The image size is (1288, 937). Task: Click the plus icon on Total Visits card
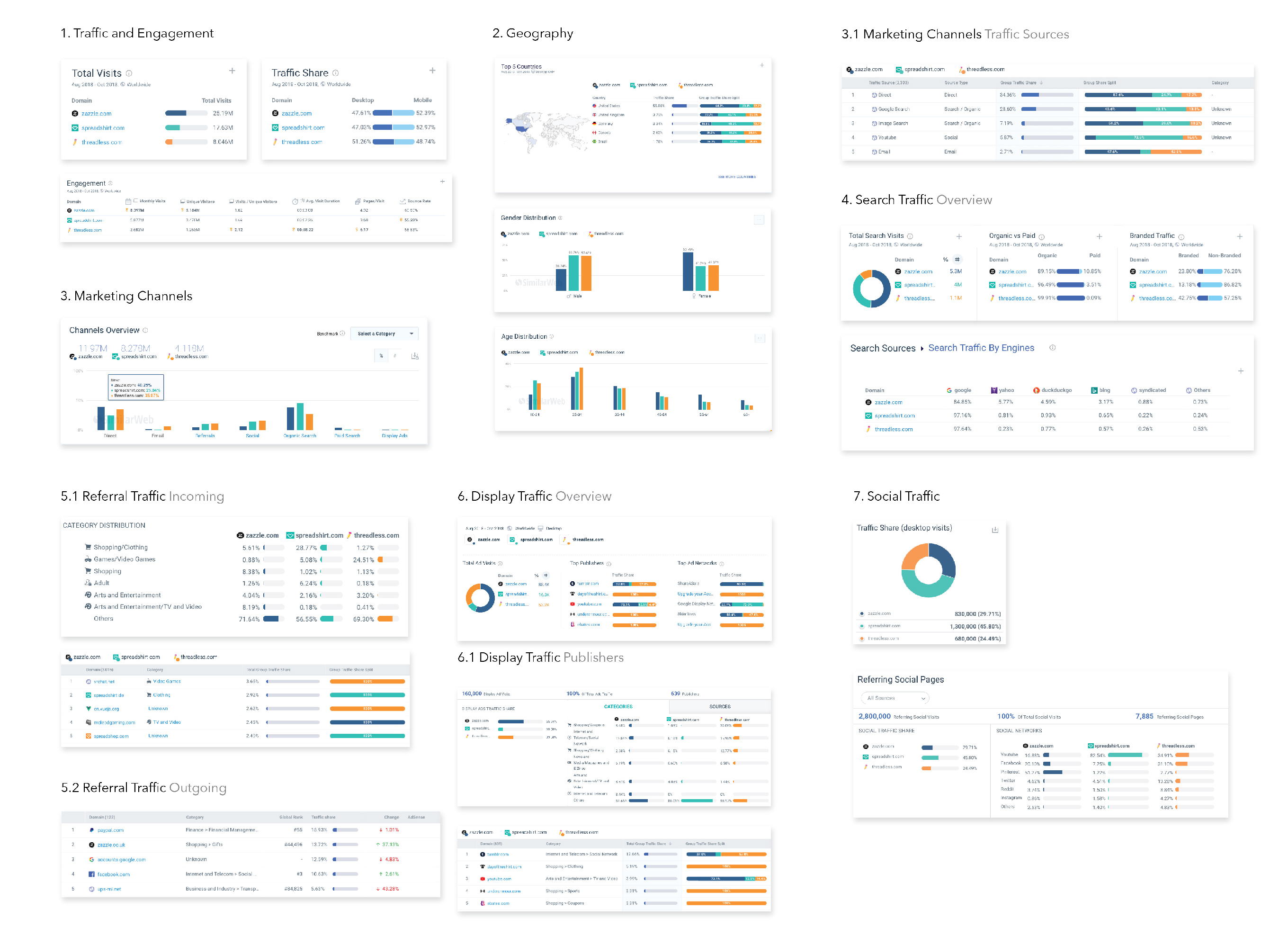pyautogui.click(x=233, y=71)
